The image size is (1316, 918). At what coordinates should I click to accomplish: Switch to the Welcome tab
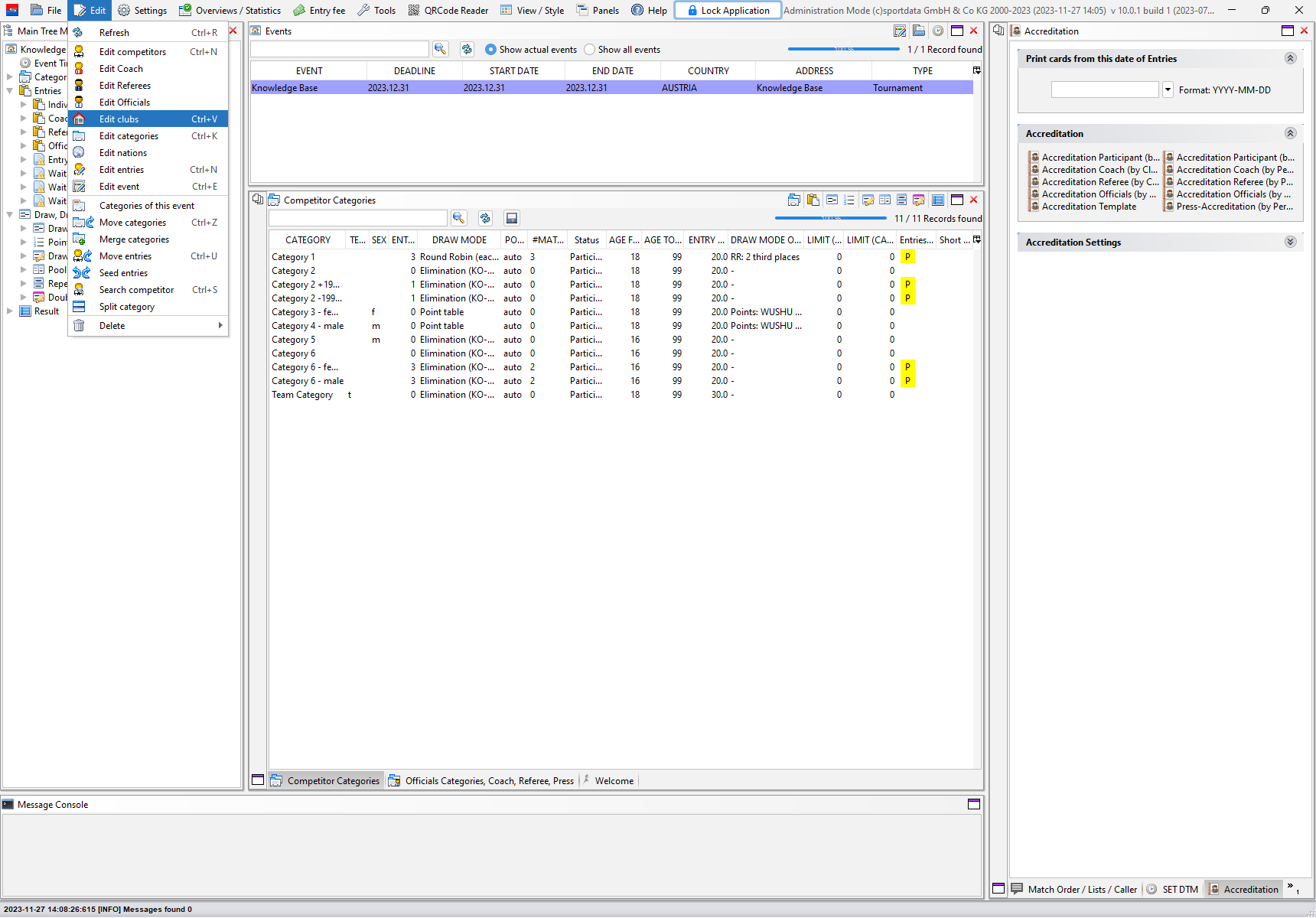(608, 781)
